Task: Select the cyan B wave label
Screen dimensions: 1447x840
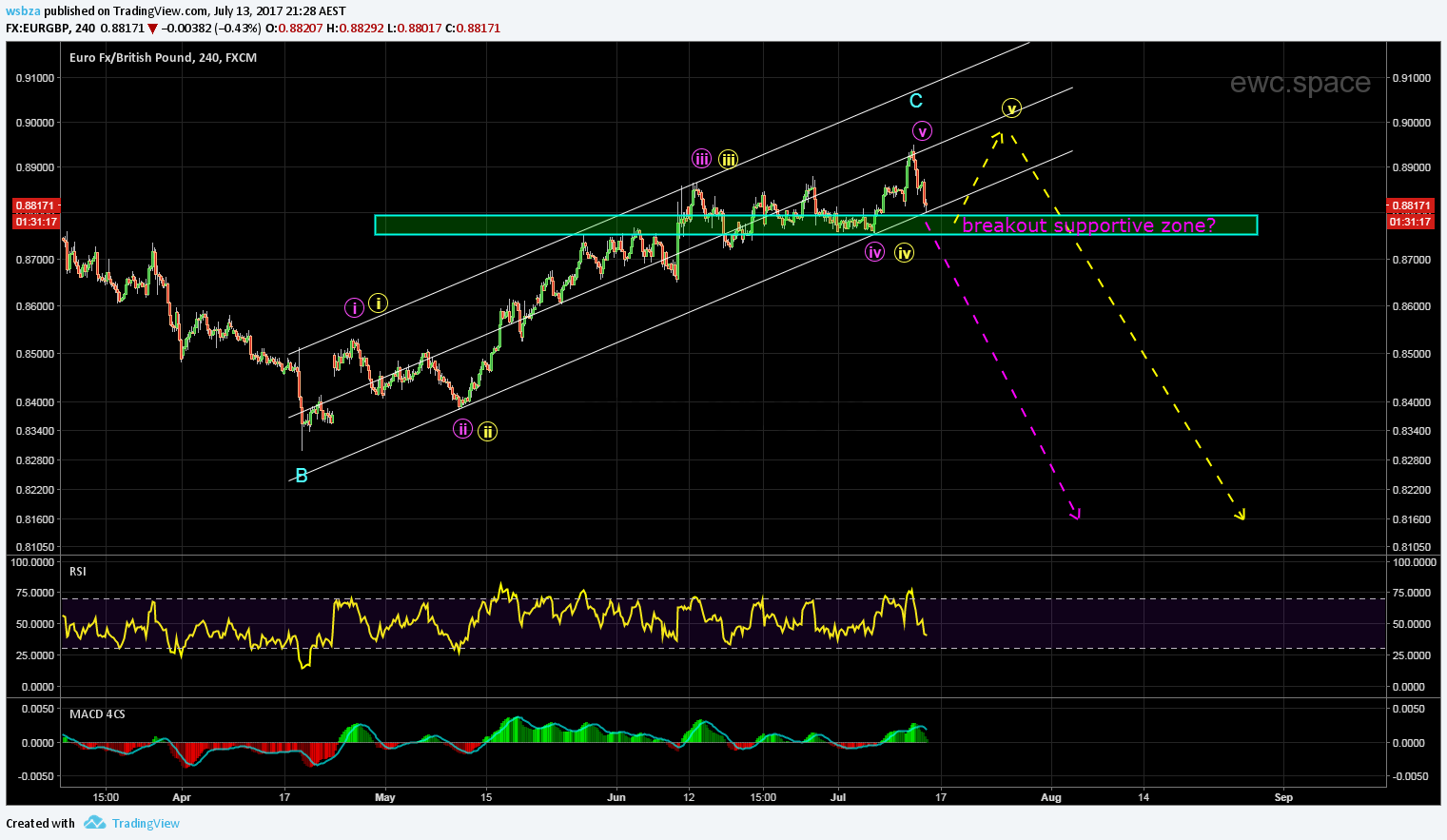Action: 302,476
